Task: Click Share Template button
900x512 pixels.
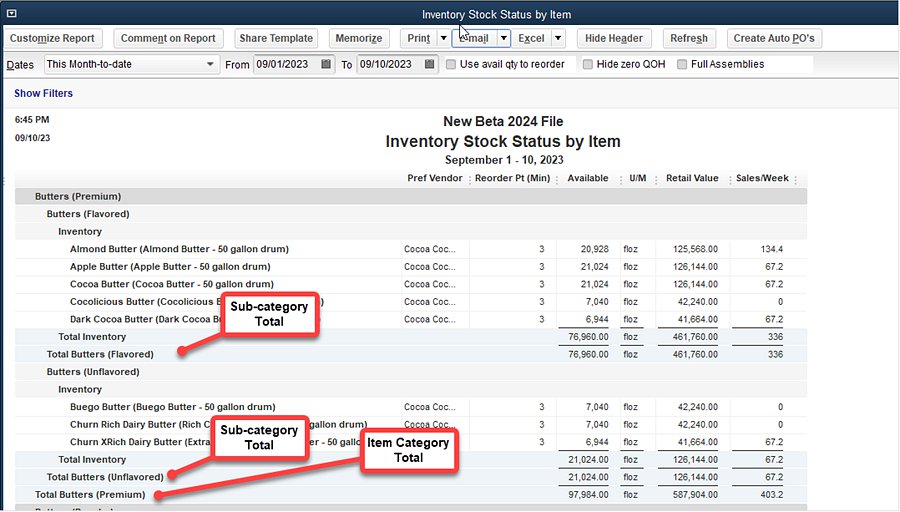Action: [276, 38]
